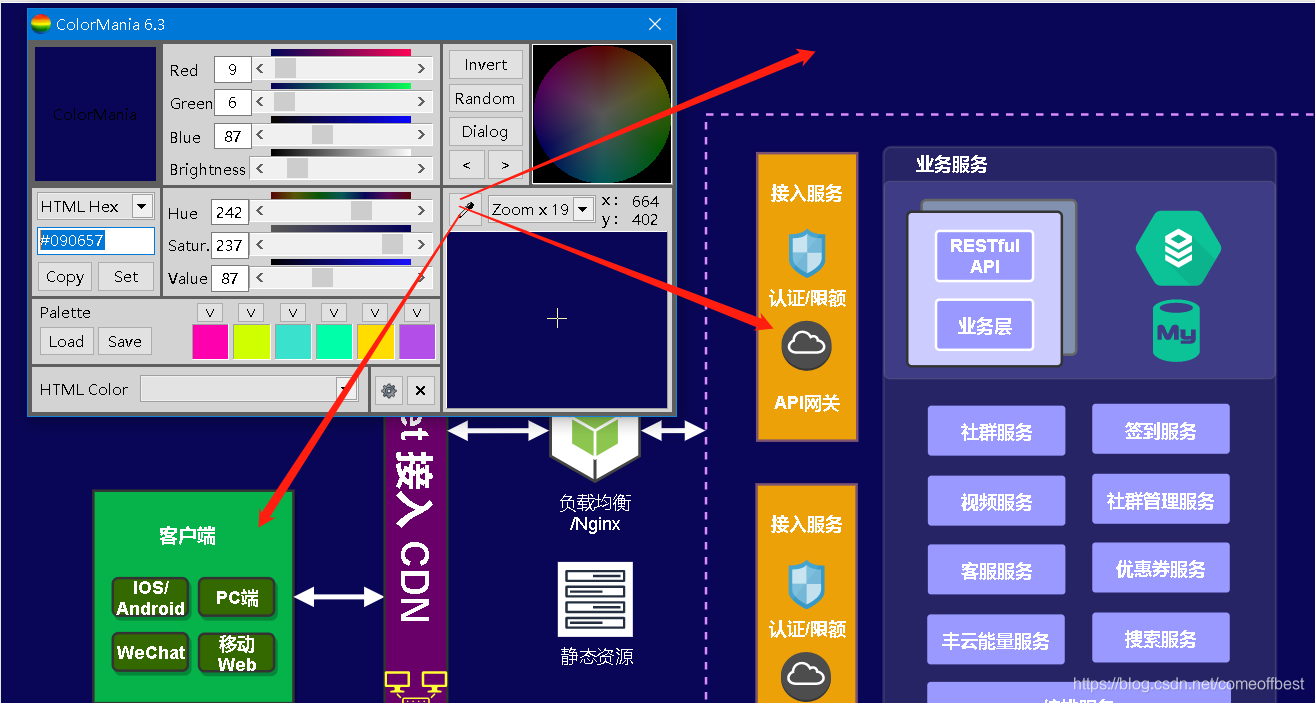Click V button above the gold swatch
This screenshot has width=1315, height=703.
click(375, 312)
